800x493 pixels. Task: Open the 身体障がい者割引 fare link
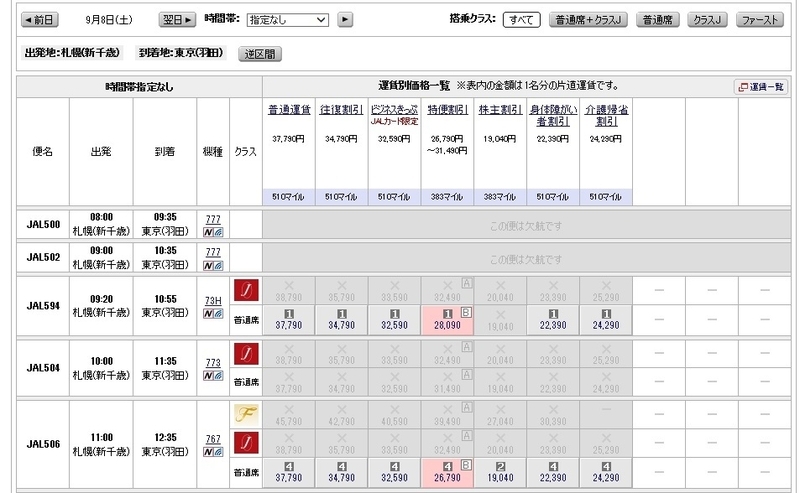click(553, 115)
